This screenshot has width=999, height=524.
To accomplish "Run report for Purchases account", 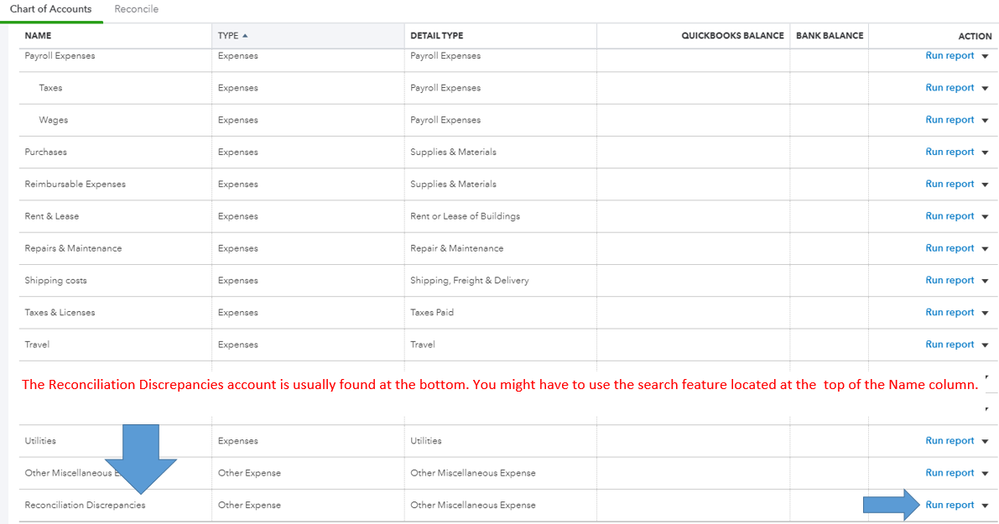I will pos(949,152).
